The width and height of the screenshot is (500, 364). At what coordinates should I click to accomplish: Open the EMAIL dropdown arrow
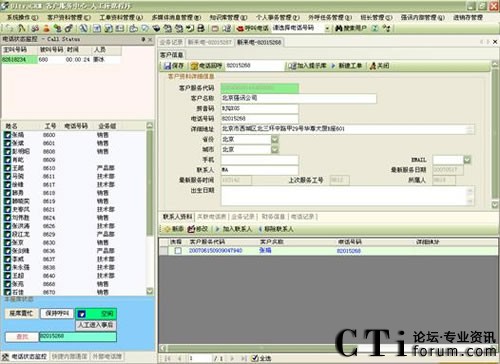467,160
